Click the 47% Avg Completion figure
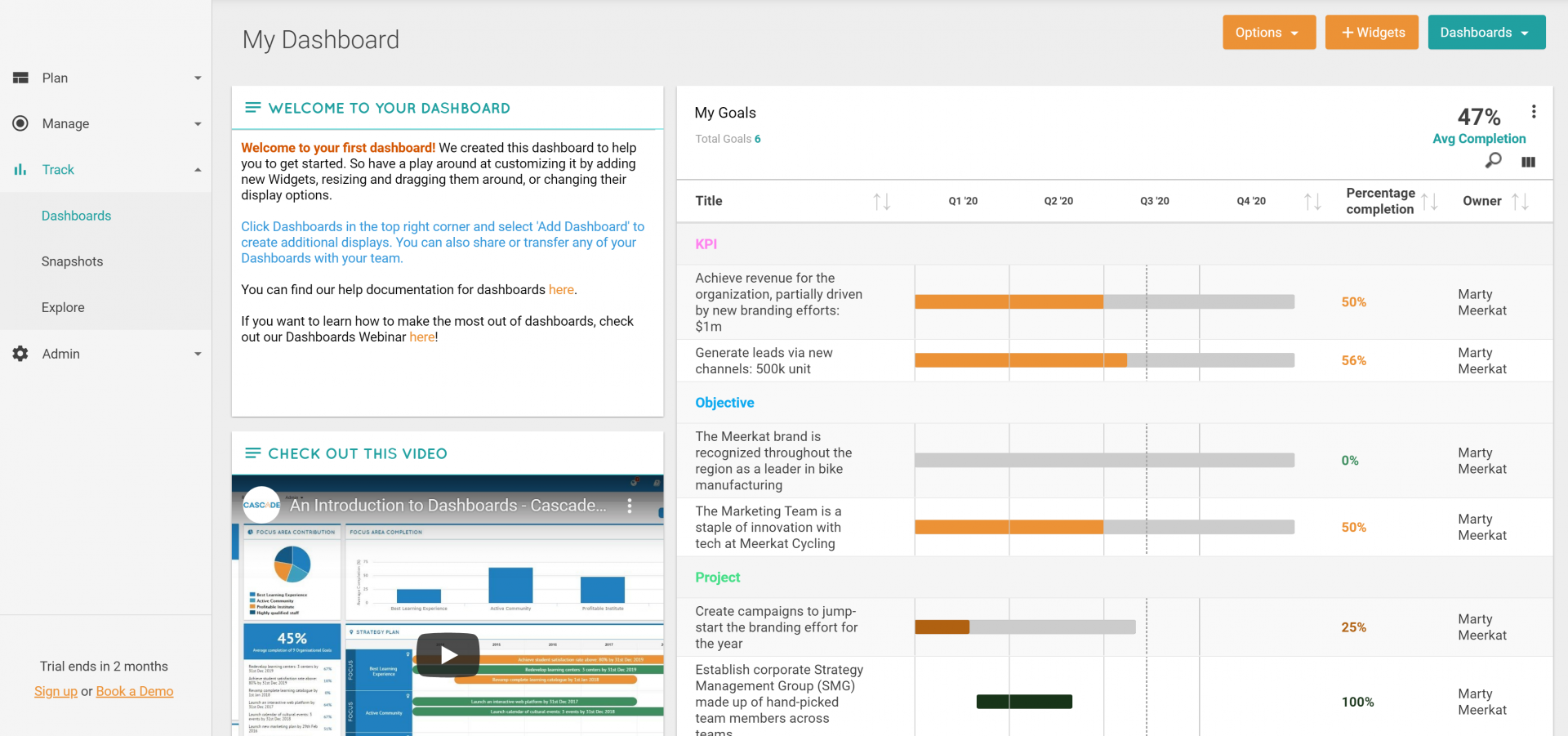Image resolution: width=1568 pixels, height=736 pixels. (1479, 117)
